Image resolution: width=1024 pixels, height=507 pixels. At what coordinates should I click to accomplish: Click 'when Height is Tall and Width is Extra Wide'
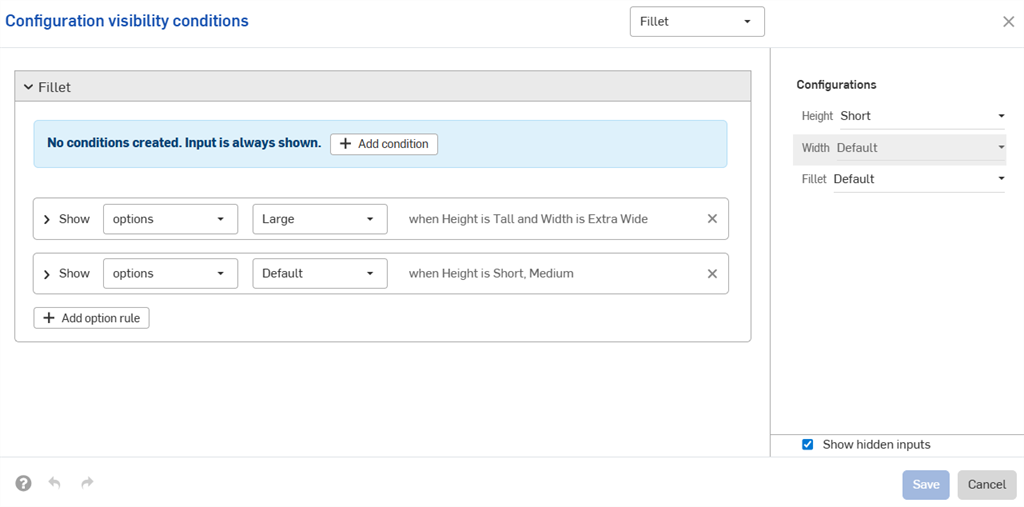(x=528, y=219)
